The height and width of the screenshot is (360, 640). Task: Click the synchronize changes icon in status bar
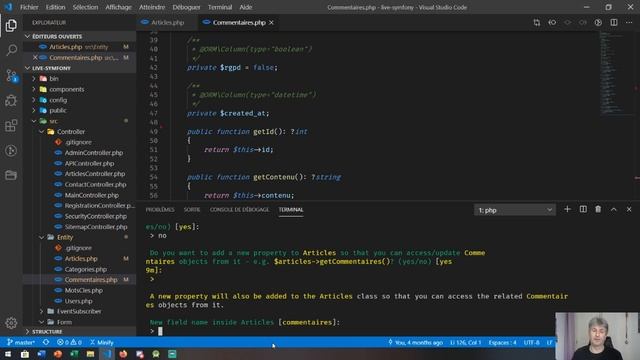pyautogui.click(x=46, y=342)
